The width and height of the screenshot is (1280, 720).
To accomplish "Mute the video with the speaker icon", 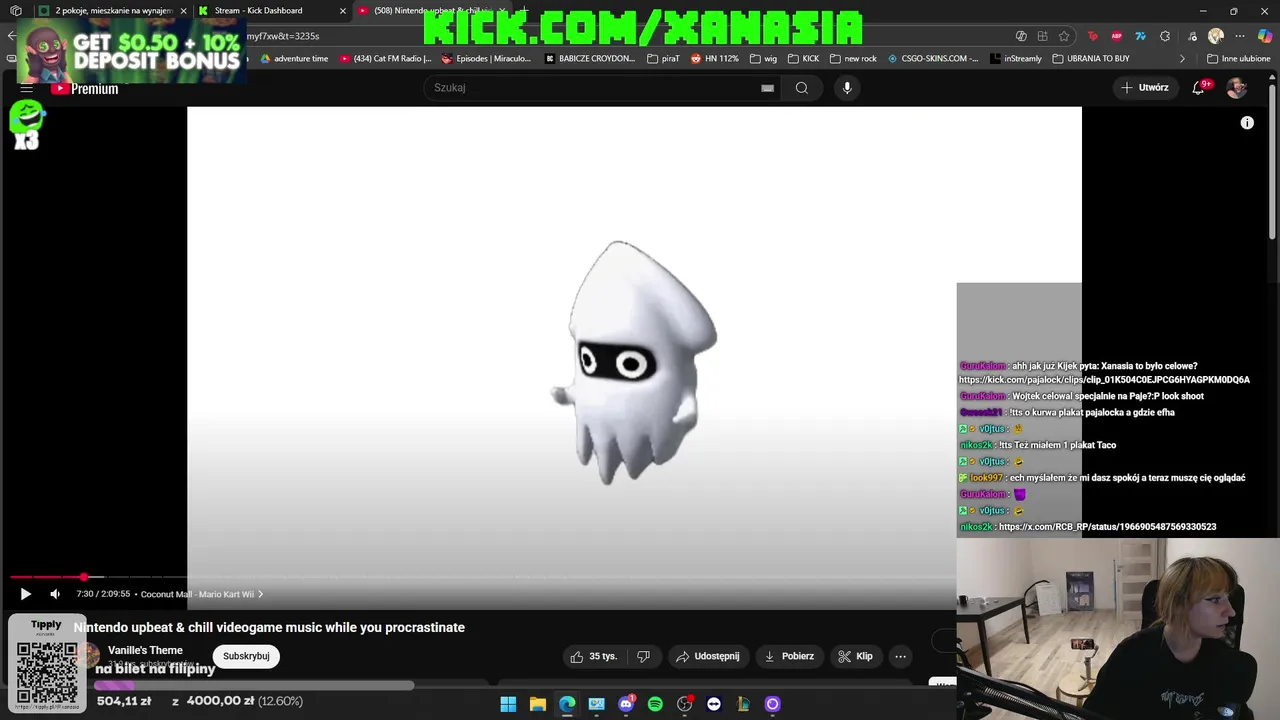I will tap(55, 594).
